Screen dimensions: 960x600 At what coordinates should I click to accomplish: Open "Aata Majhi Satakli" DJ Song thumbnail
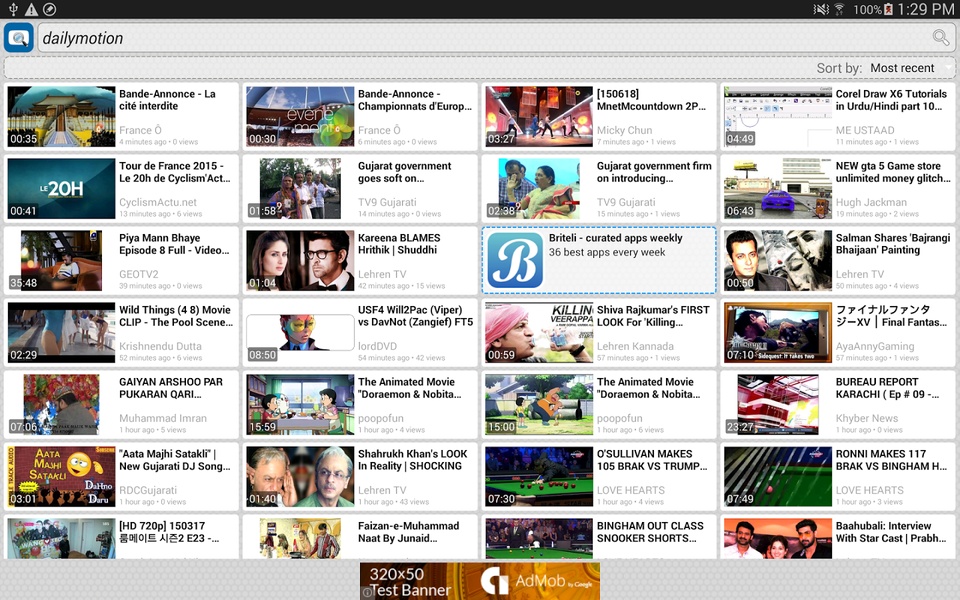(x=61, y=476)
